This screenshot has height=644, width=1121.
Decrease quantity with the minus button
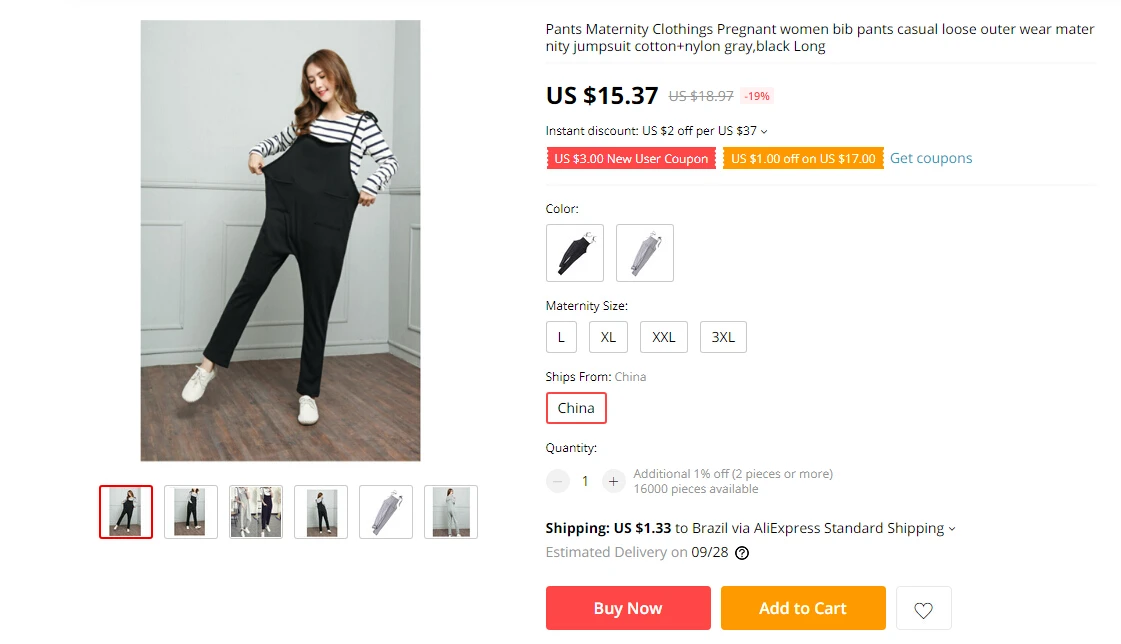[x=557, y=481]
